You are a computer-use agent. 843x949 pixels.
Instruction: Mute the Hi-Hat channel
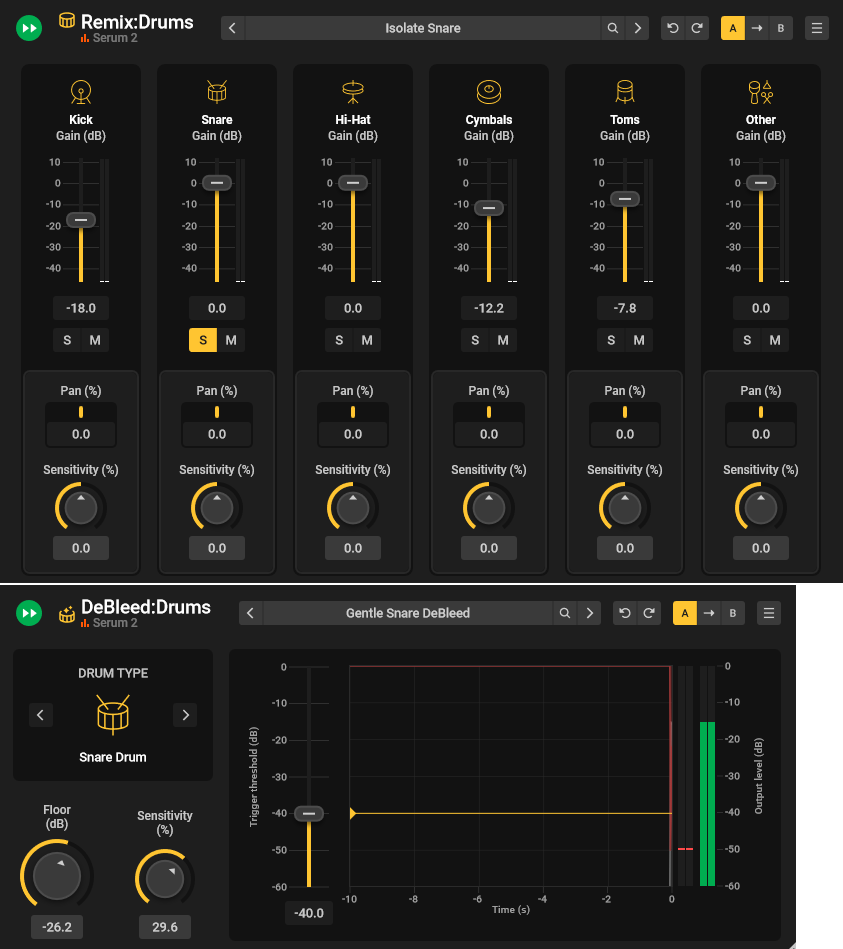tap(367, 340)
